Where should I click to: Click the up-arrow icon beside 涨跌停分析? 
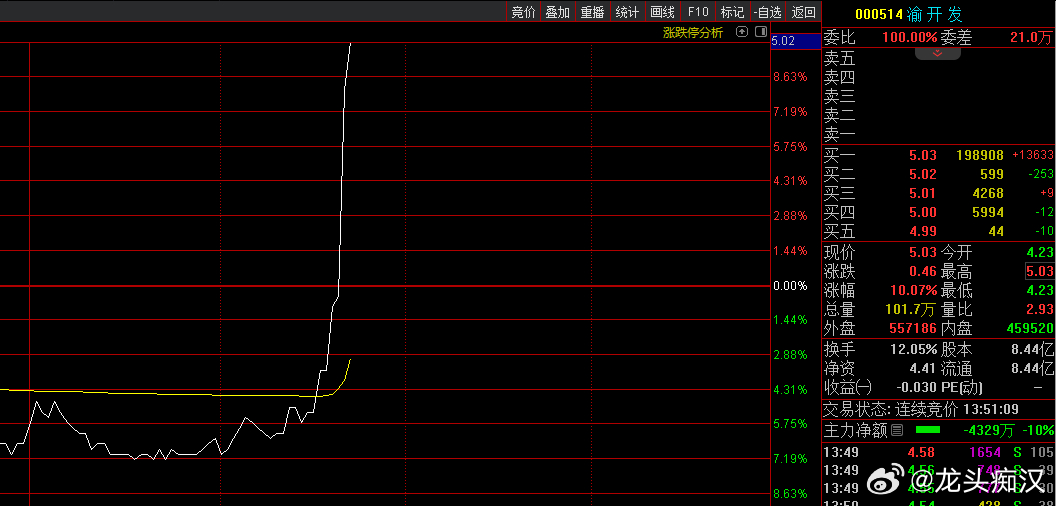point(741,32)
